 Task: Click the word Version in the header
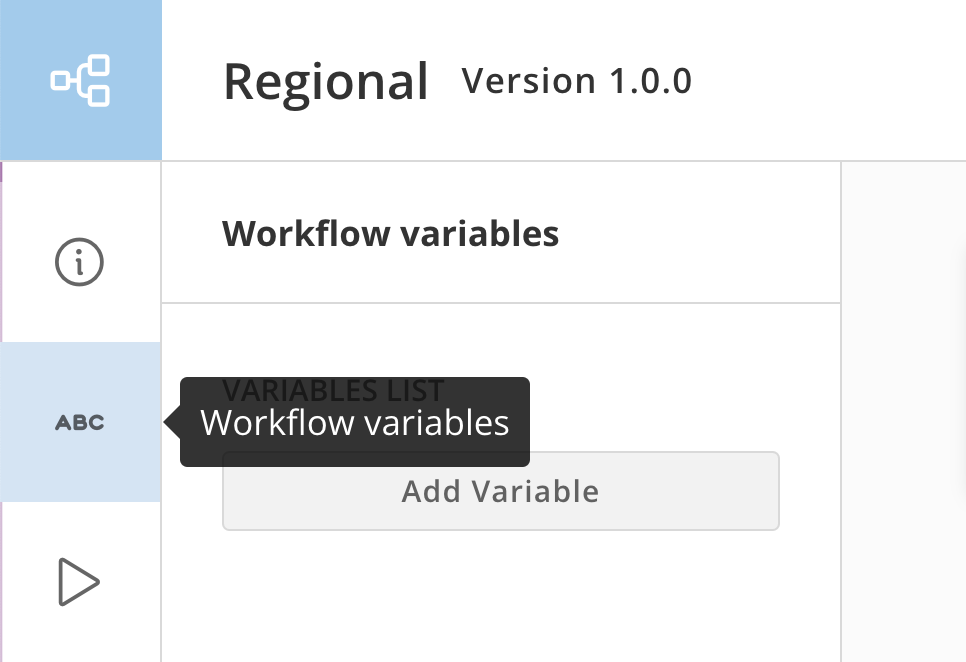529,81
